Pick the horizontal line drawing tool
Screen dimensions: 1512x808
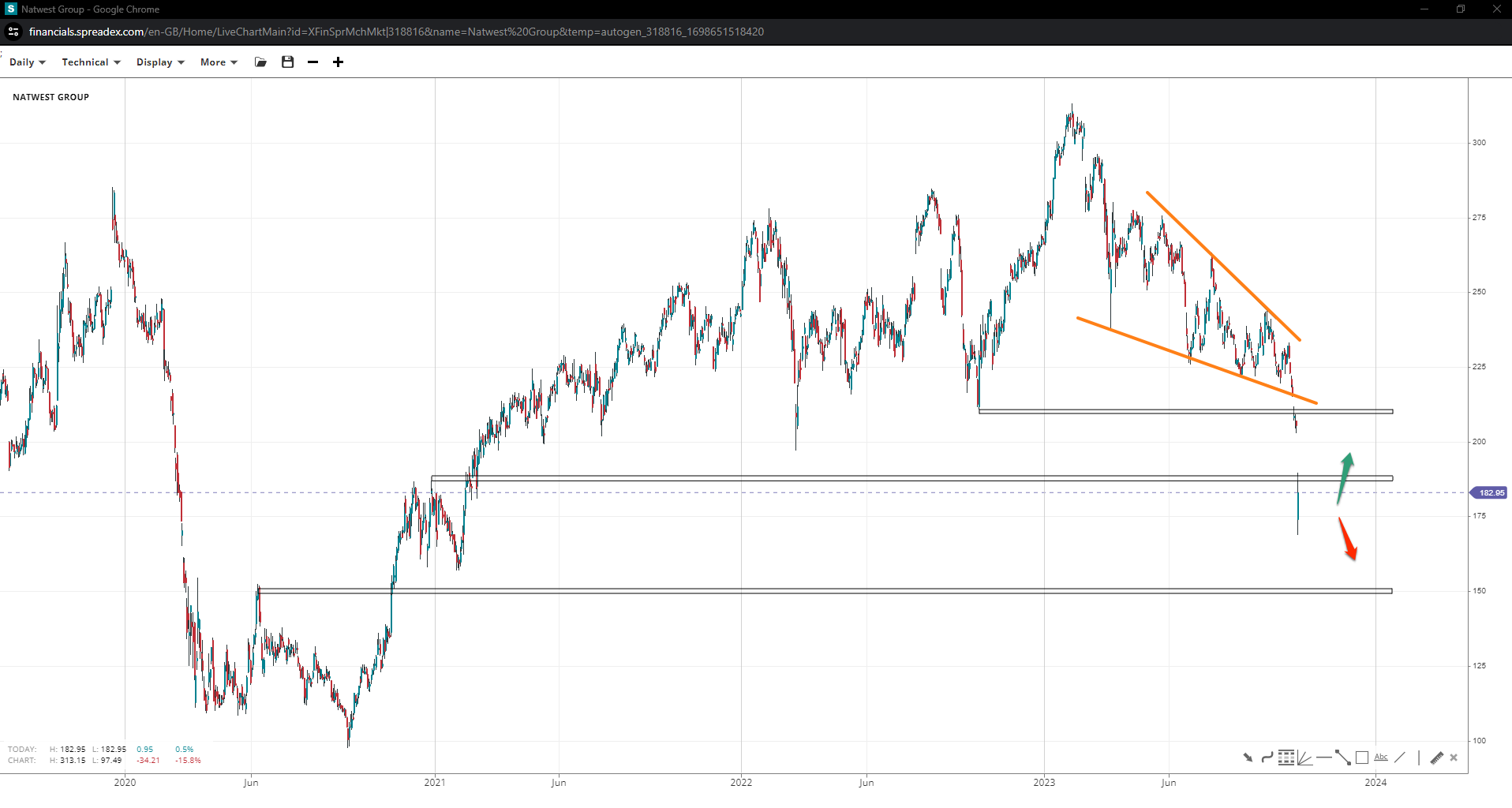tap(1324, 757)
